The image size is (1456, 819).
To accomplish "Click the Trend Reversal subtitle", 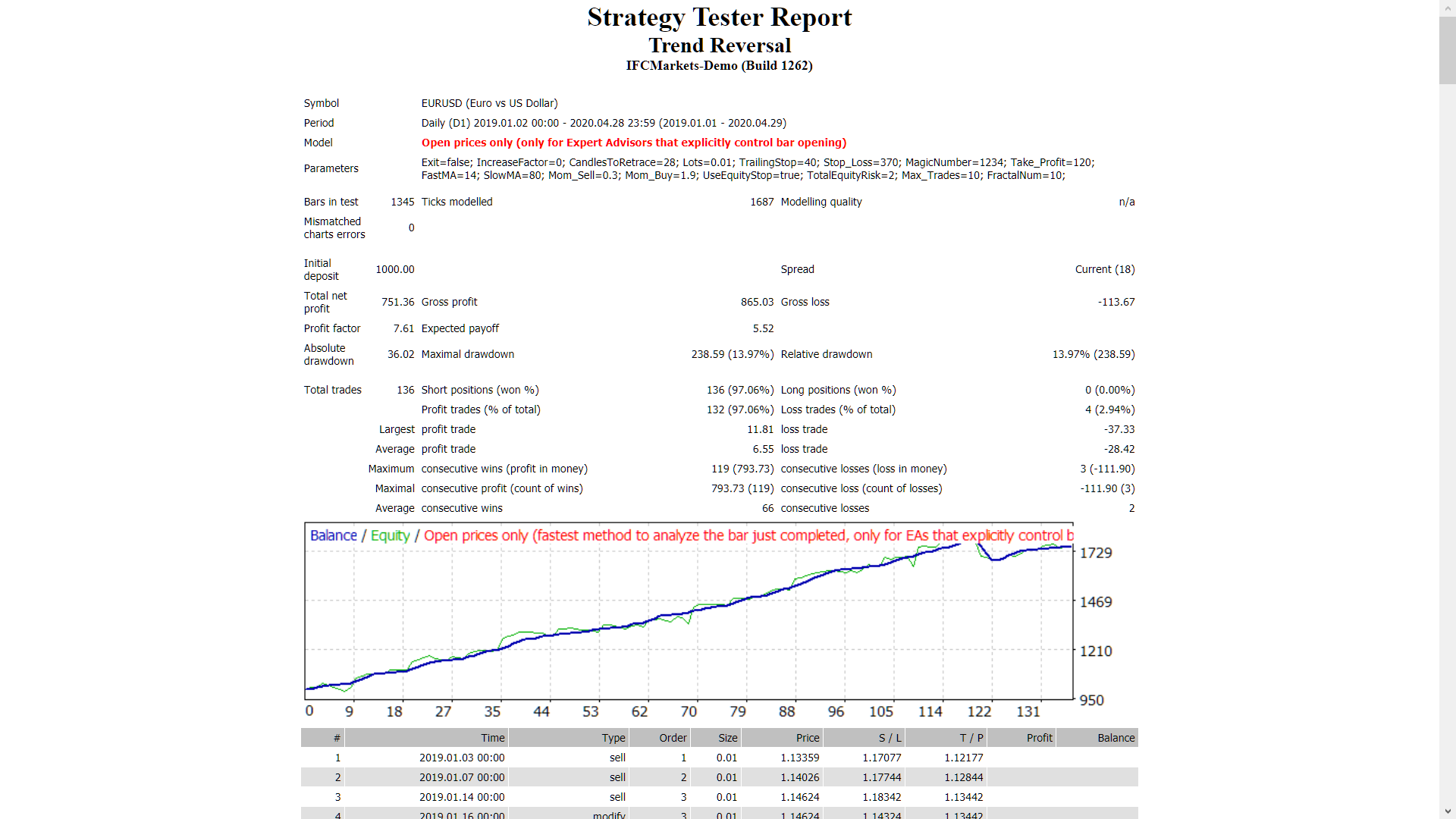I will [719, 45].
